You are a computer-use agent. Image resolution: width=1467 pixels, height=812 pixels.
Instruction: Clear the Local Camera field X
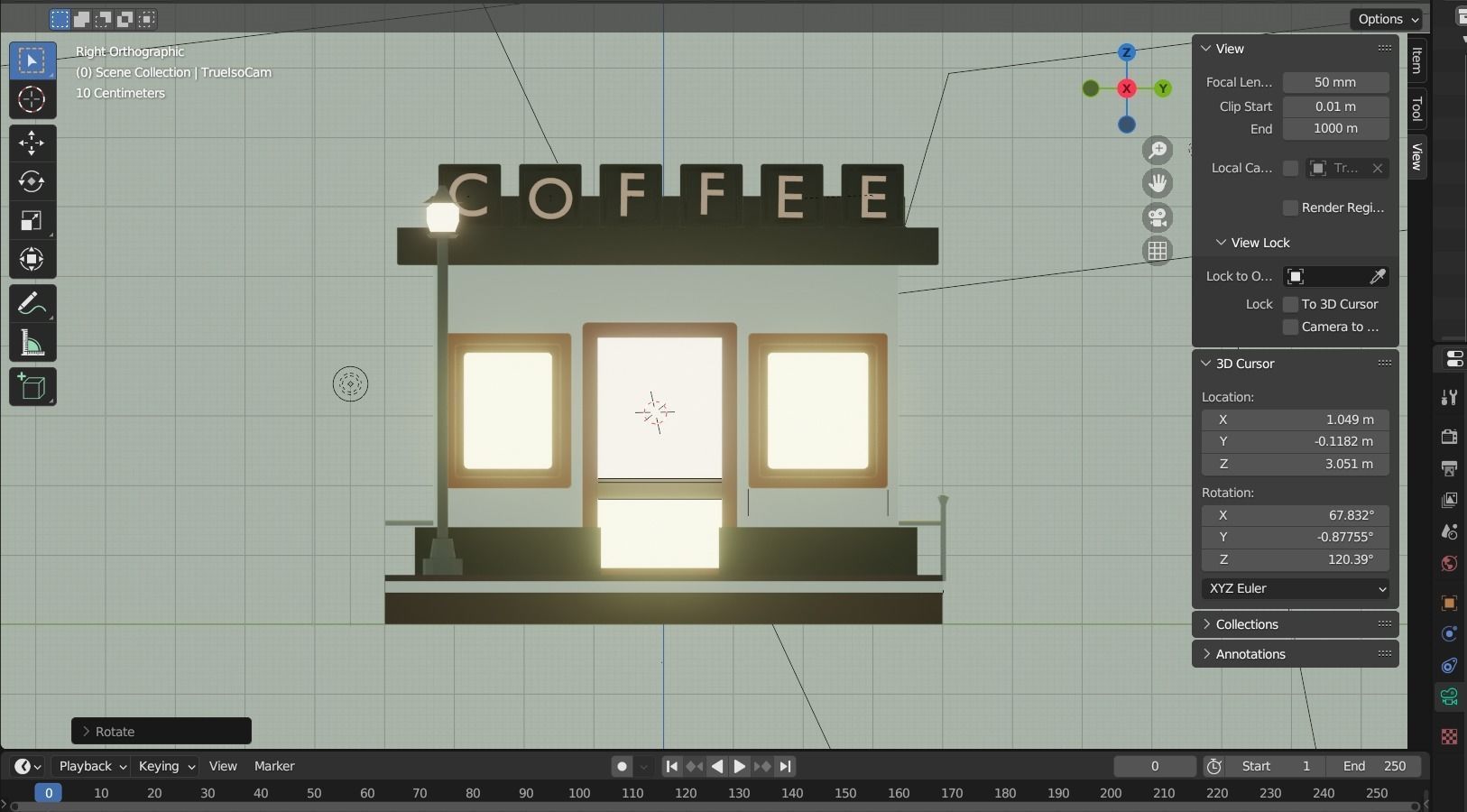1378,168
